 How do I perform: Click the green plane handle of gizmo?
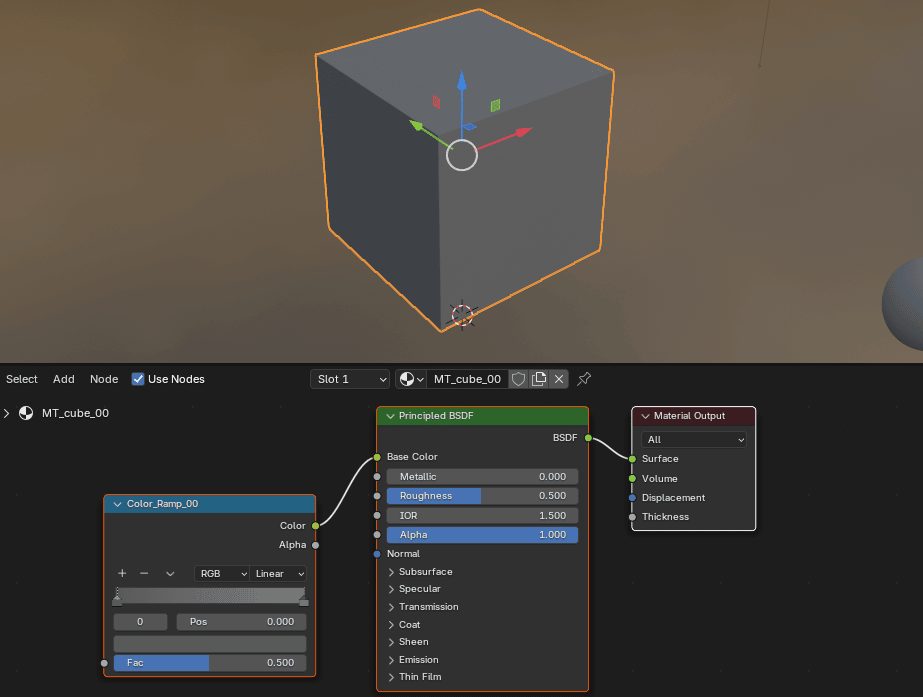point(496,105)
